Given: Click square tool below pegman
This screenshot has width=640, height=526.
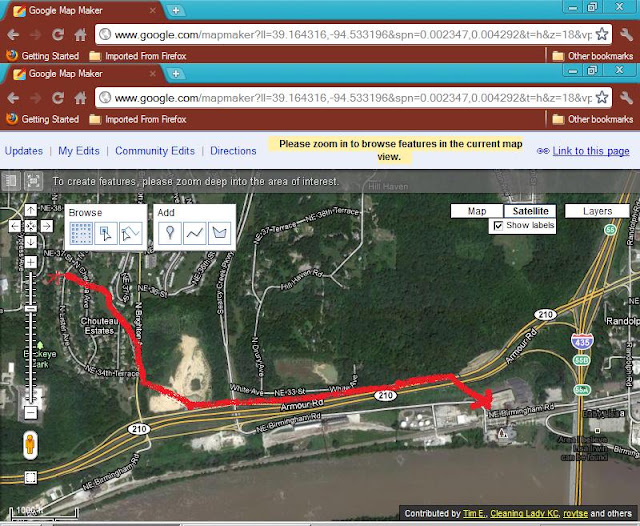Looking at the screenshot, I should [x=31, y=477].
